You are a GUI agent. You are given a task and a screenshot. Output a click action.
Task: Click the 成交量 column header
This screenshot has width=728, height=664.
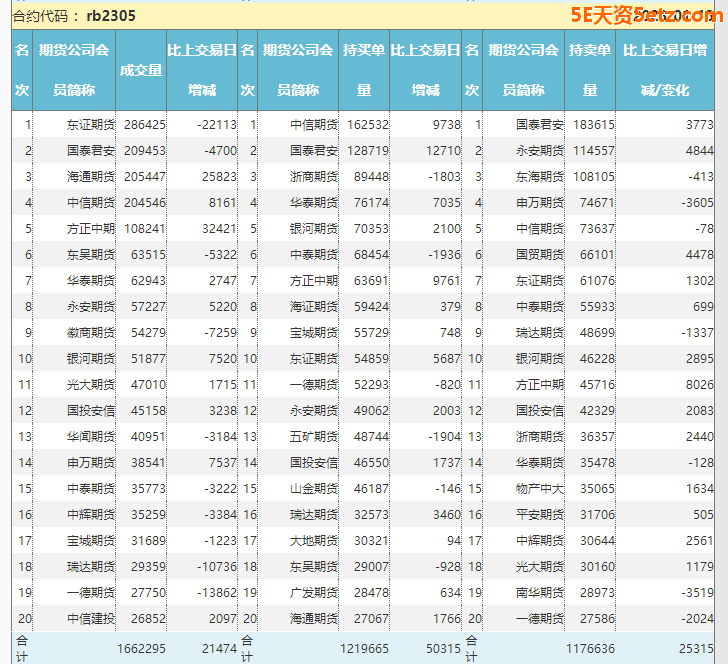(x=141, y=70)
